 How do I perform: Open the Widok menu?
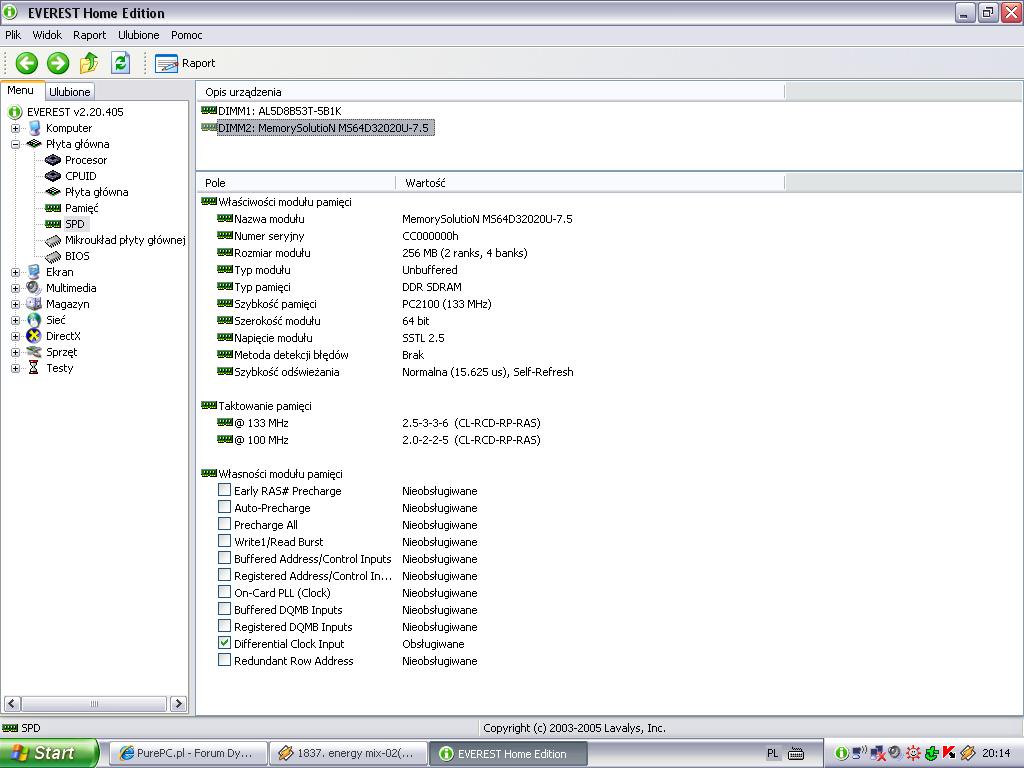click(x=47, y=35)
